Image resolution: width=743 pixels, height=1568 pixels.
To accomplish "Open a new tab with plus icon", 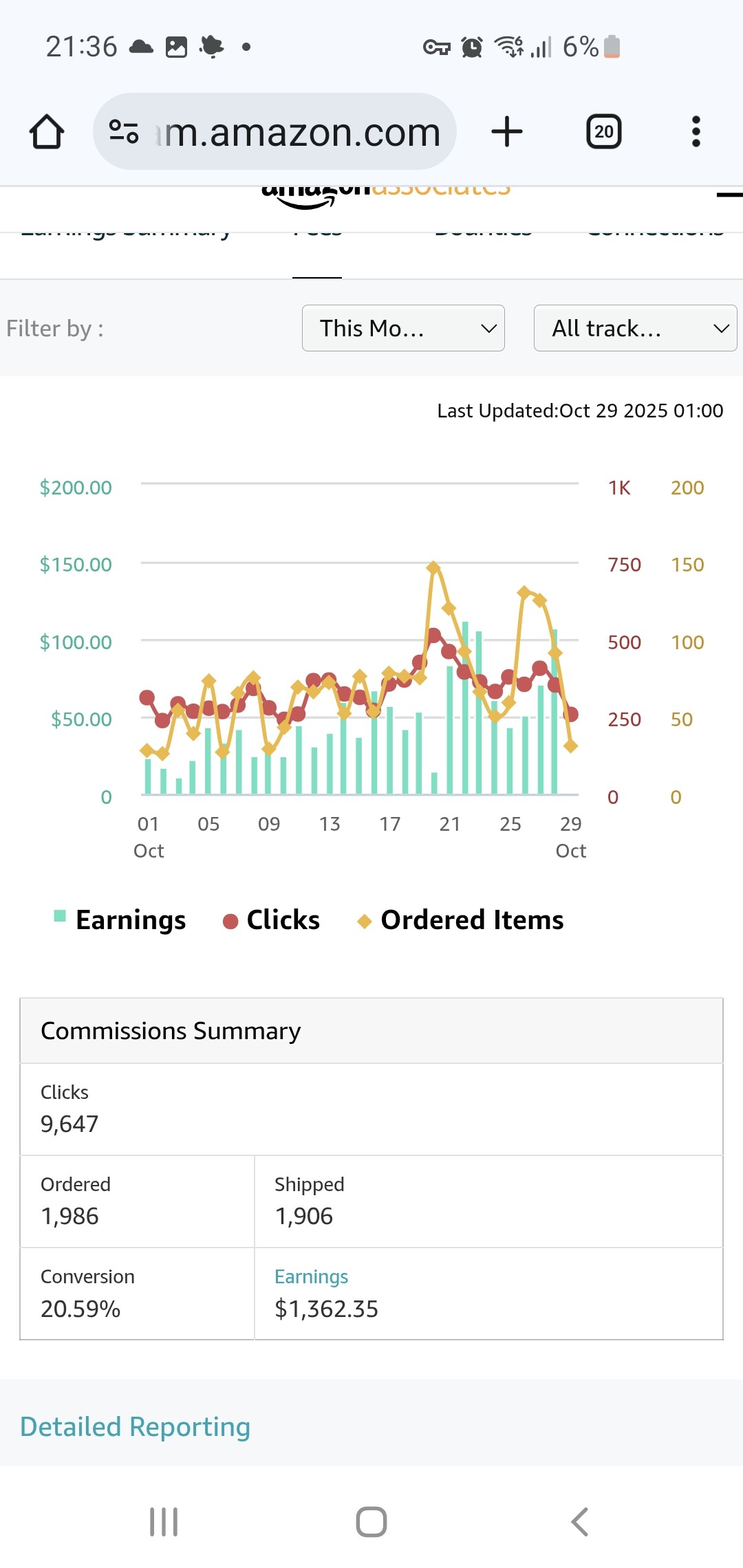I will point(507,131).
